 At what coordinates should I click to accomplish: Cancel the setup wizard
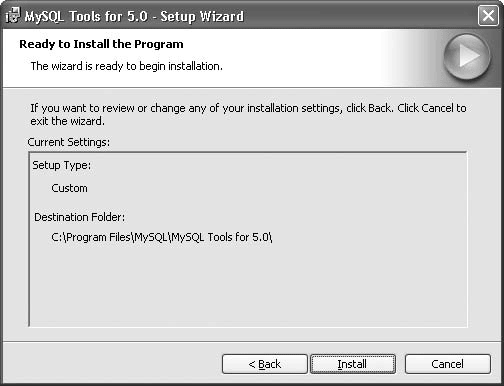click(x=448, y=364)
